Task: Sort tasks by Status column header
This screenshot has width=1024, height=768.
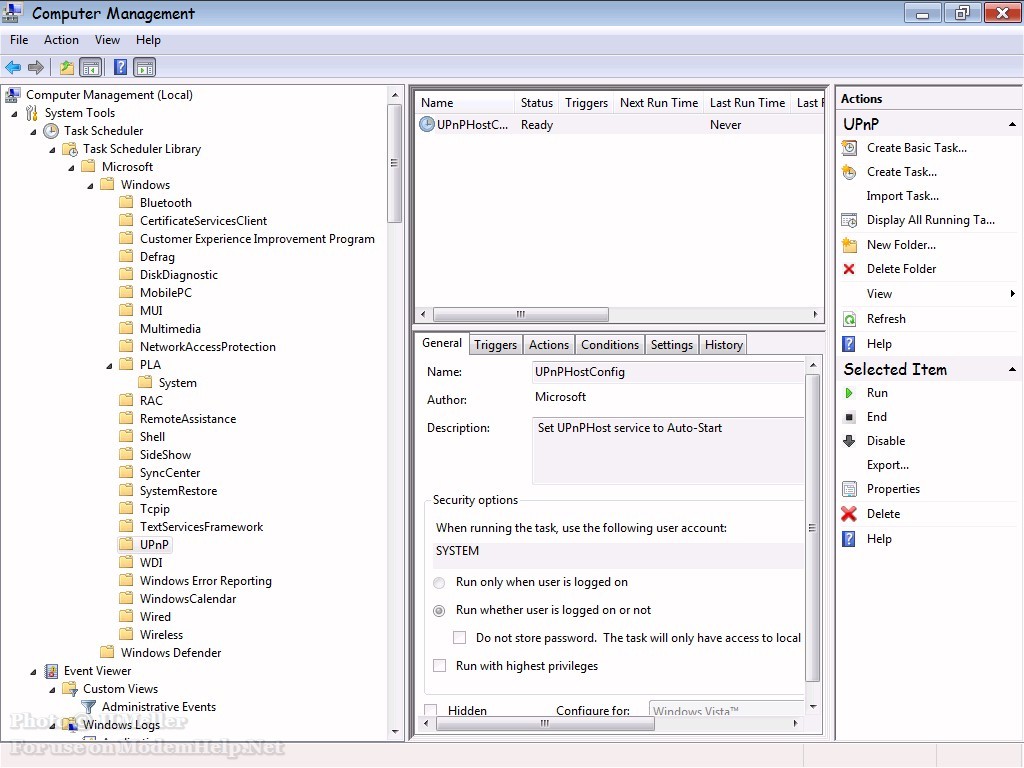Action: click(x=537, y=103)
